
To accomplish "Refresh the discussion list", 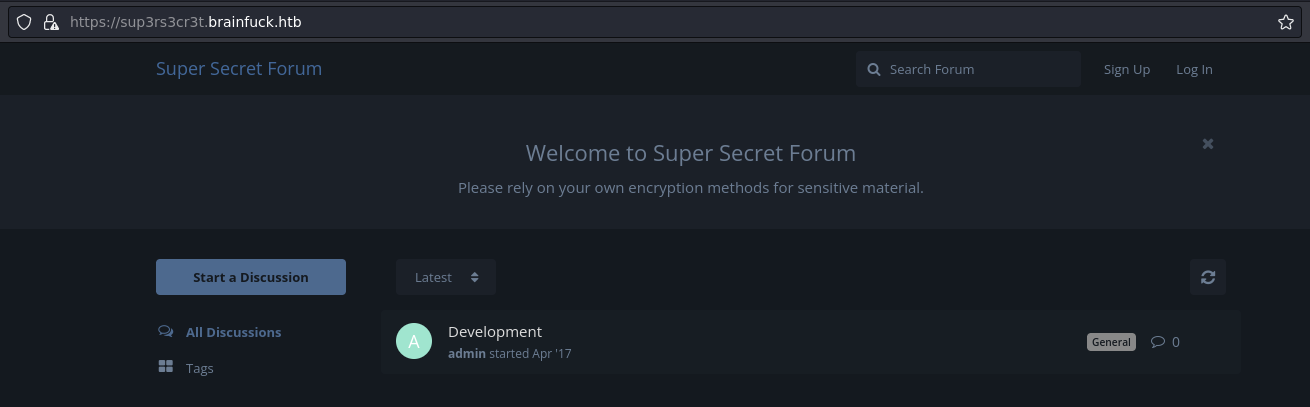I will (x=1208, y=277).
